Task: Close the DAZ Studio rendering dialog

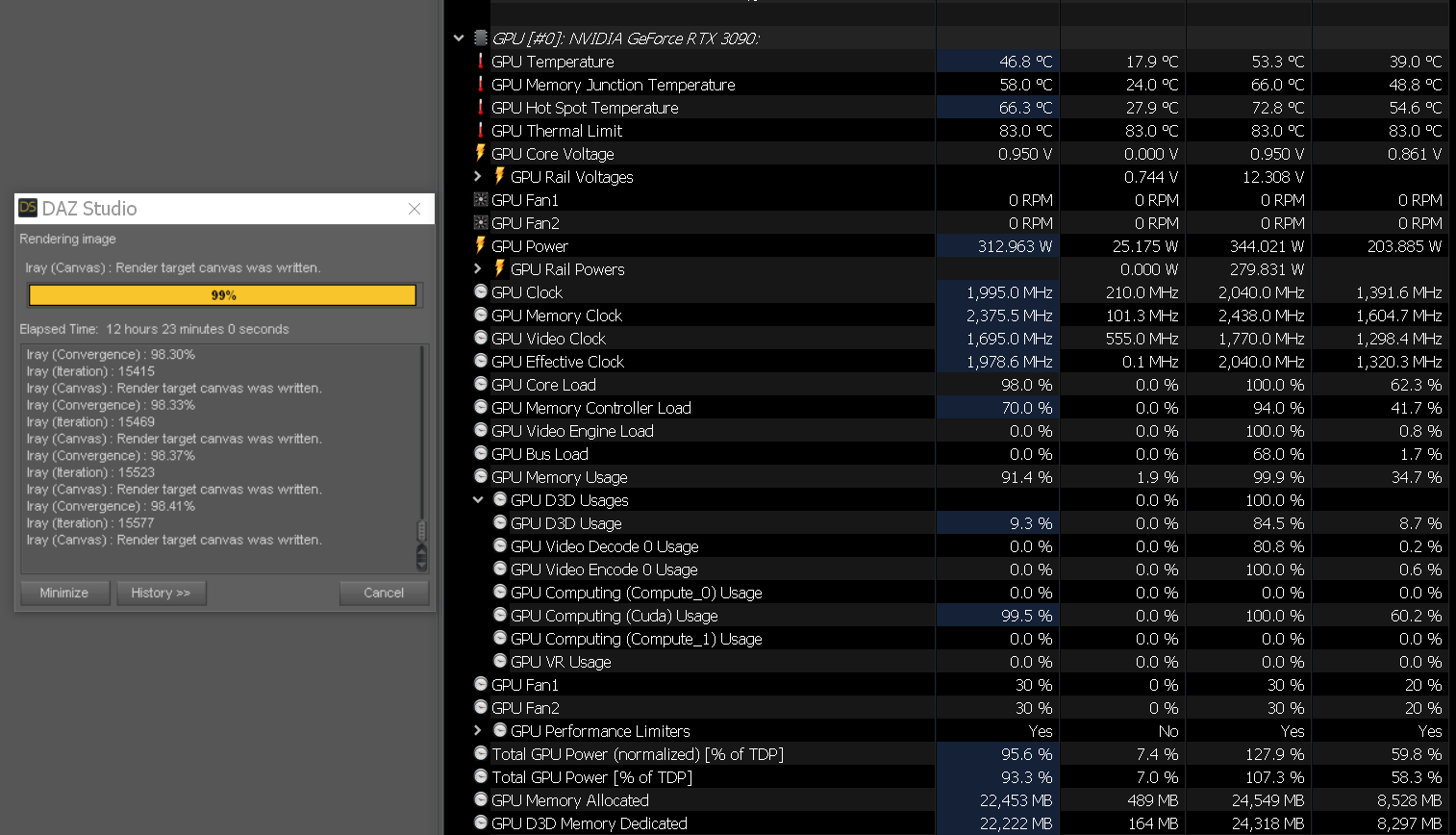Action: point(414,209)
